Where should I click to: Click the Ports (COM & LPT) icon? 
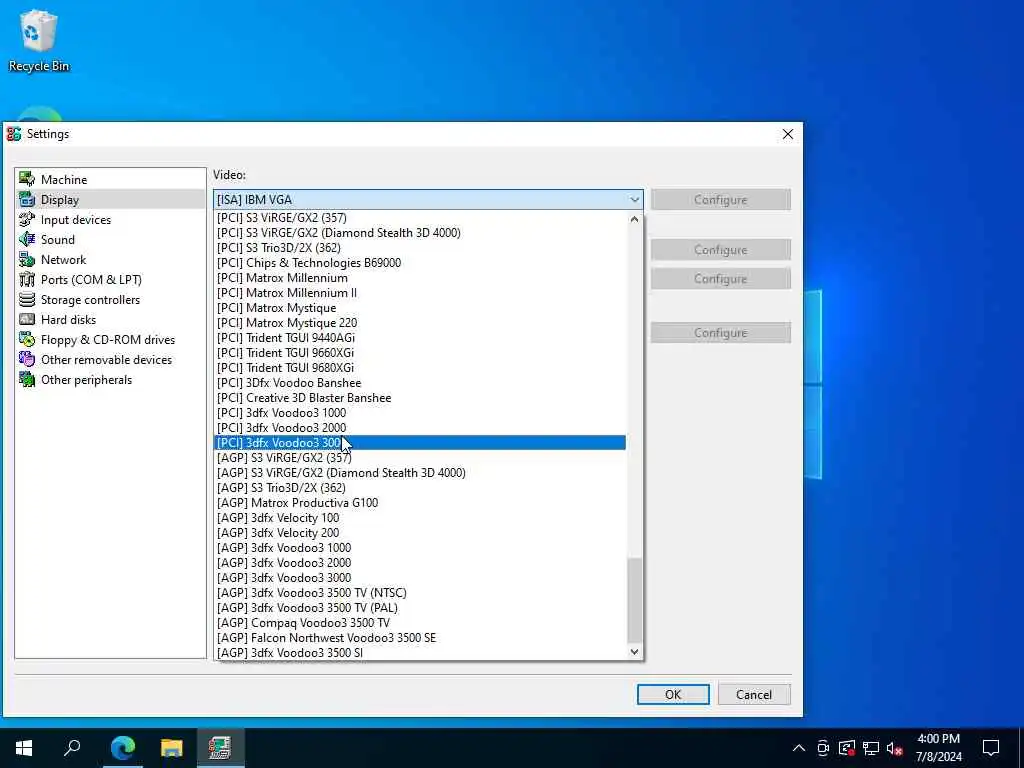[27, 280]
